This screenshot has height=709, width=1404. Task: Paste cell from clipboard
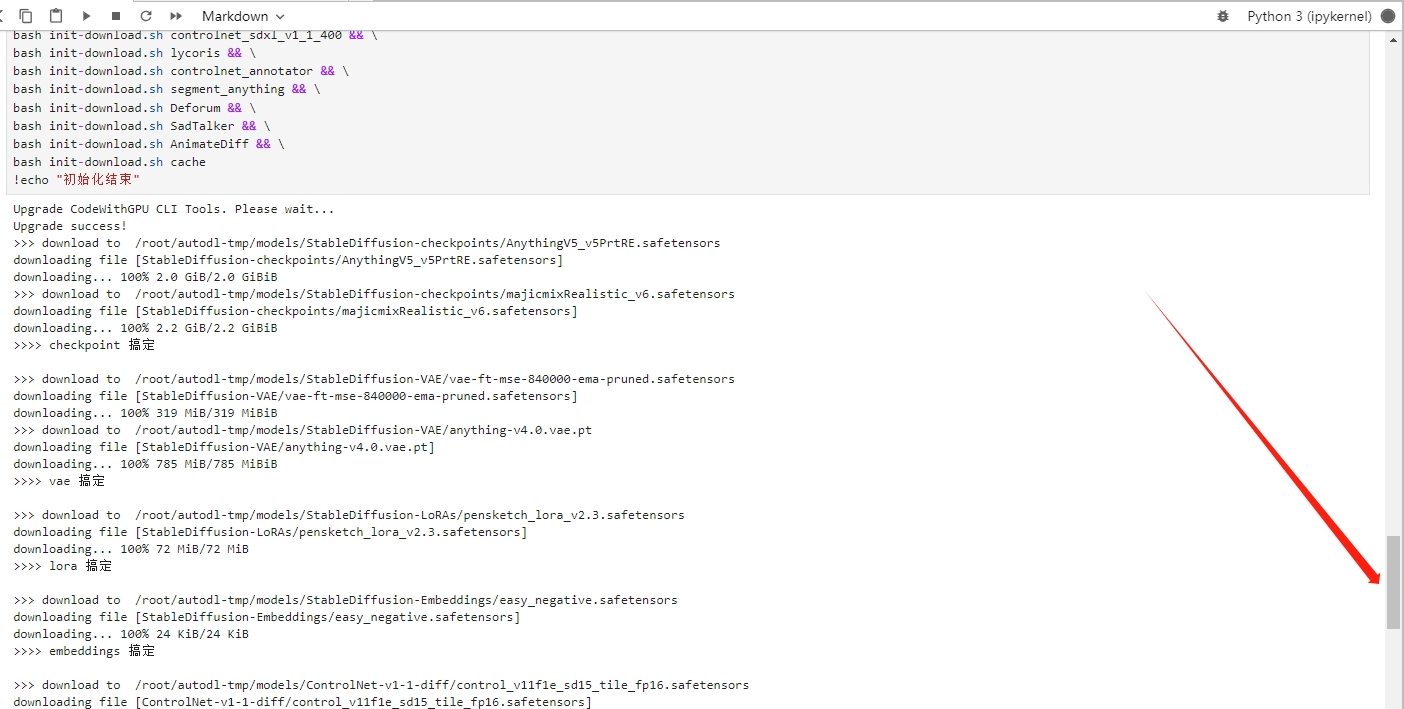click(56, 16)
